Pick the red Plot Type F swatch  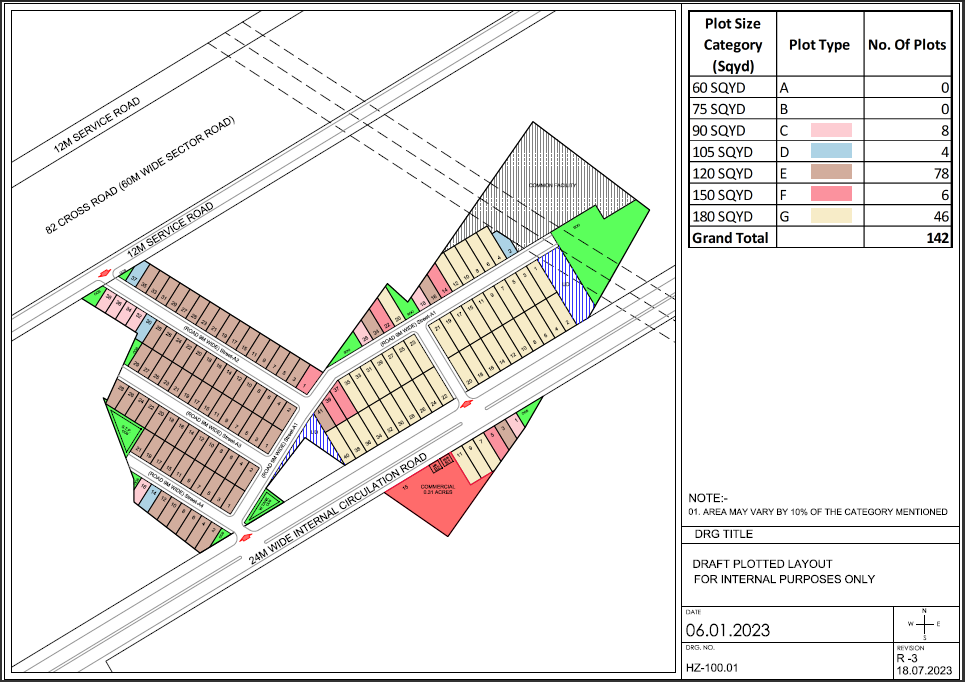[830, 194]
